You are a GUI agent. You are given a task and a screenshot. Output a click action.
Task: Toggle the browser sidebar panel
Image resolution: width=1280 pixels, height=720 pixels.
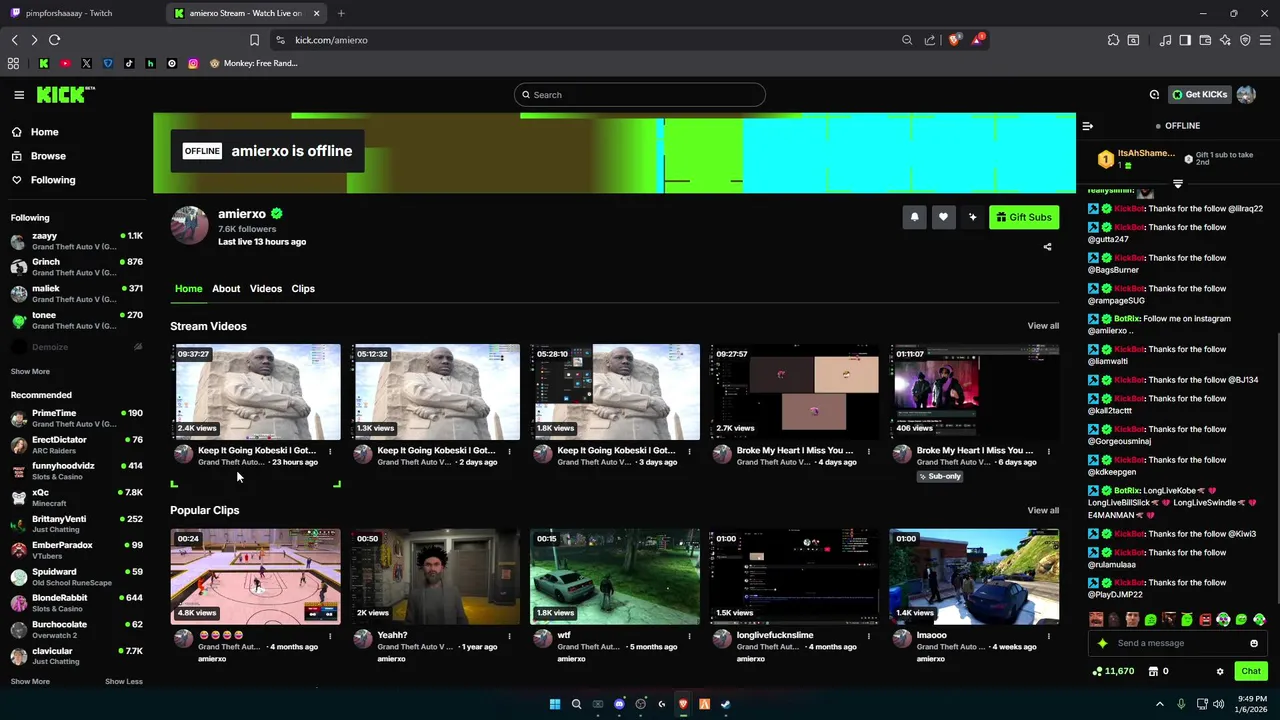click(x=1185, y=40)
